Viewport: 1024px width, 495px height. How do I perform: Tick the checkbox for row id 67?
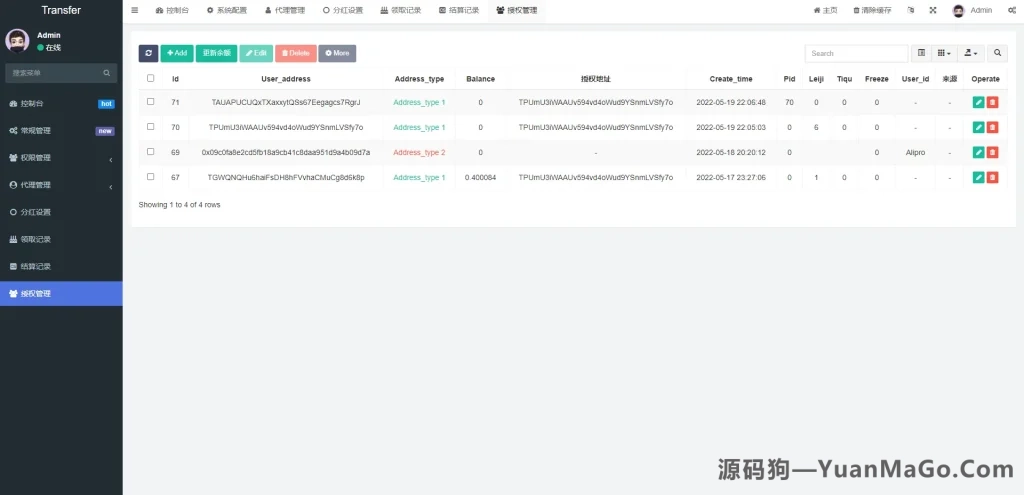click(x=150, y=176)
